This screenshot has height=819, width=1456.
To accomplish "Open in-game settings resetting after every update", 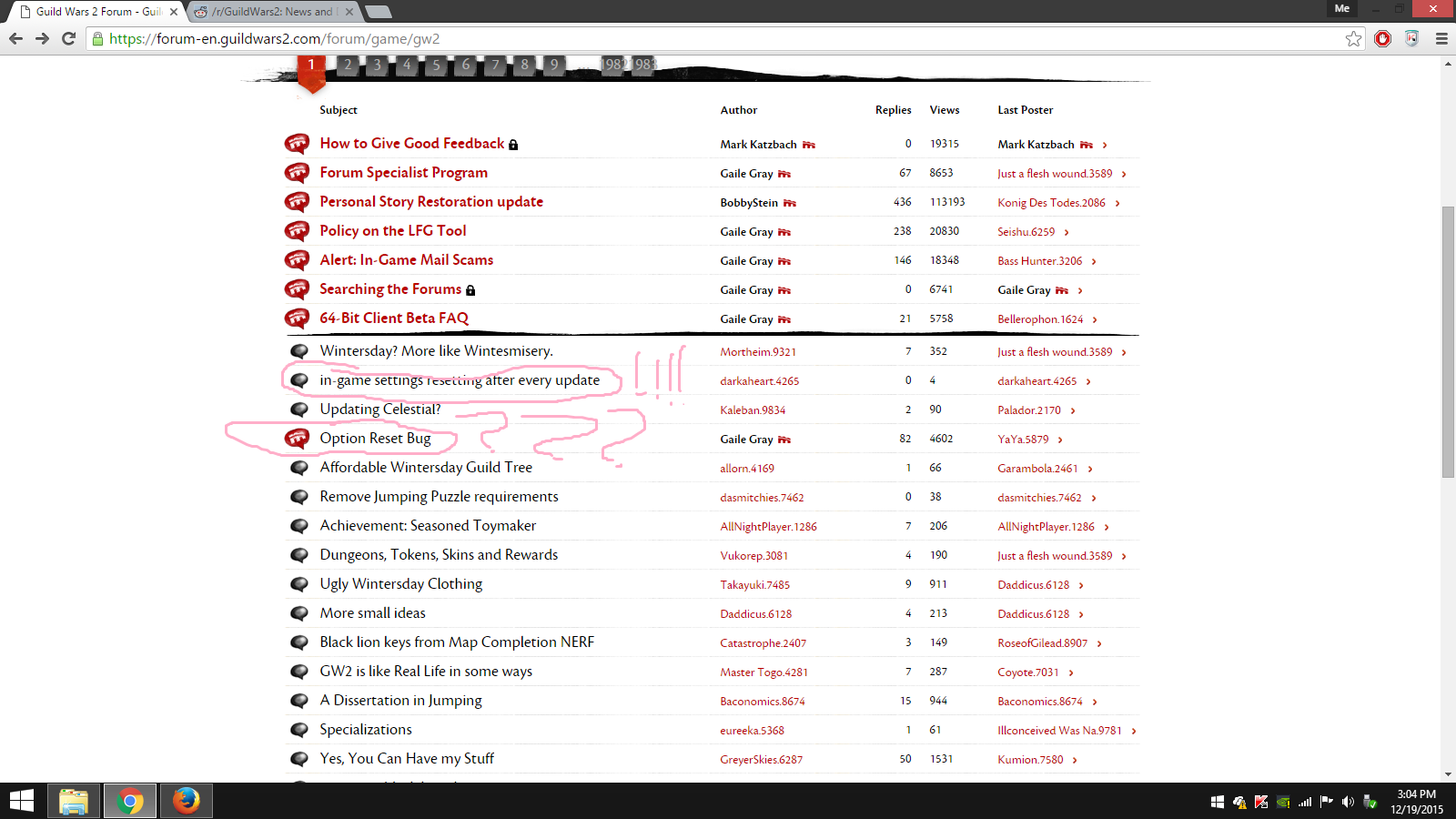I will tap(460, 380).
